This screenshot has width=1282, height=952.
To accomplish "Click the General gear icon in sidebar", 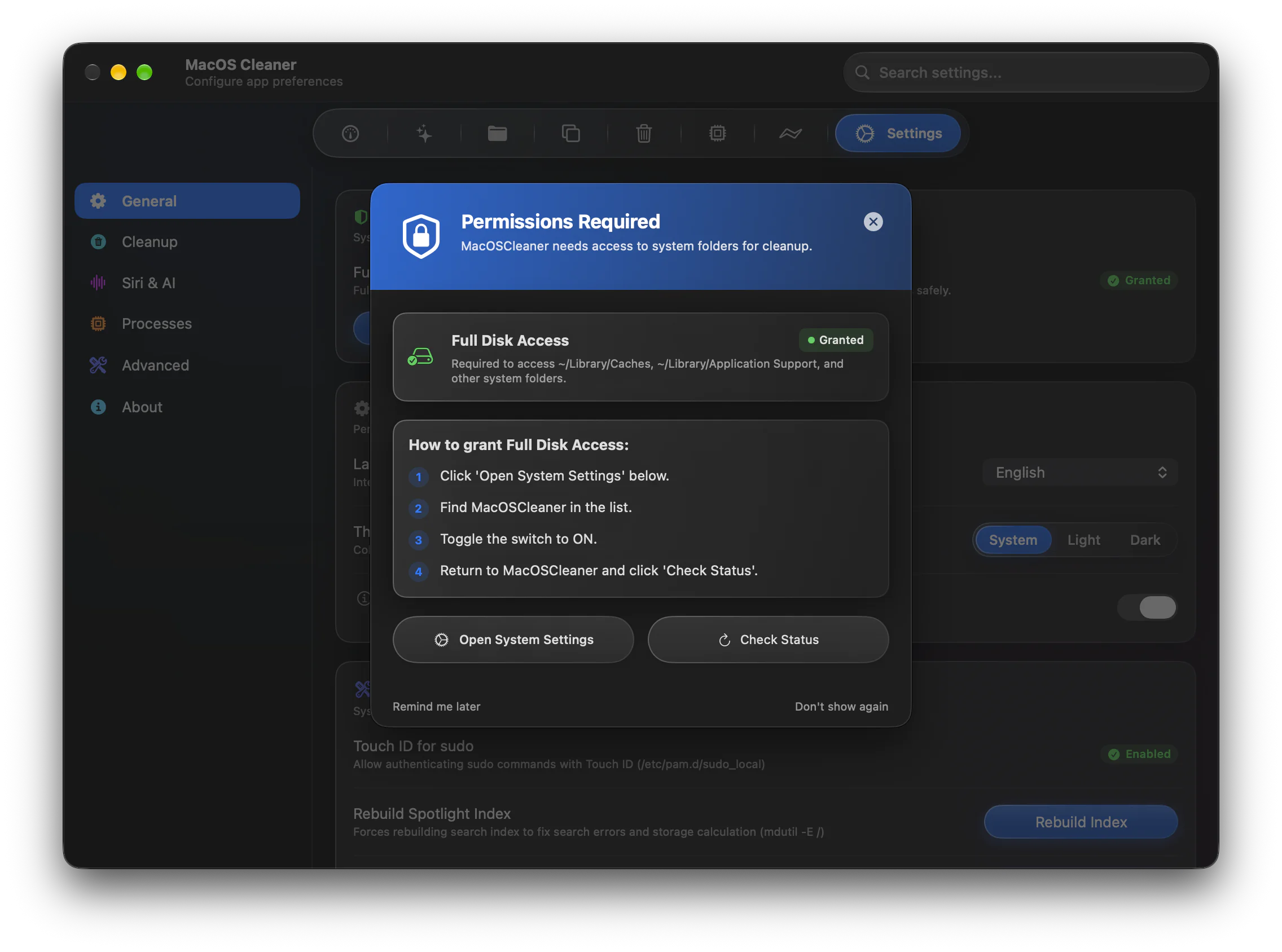I will (98, 201).
